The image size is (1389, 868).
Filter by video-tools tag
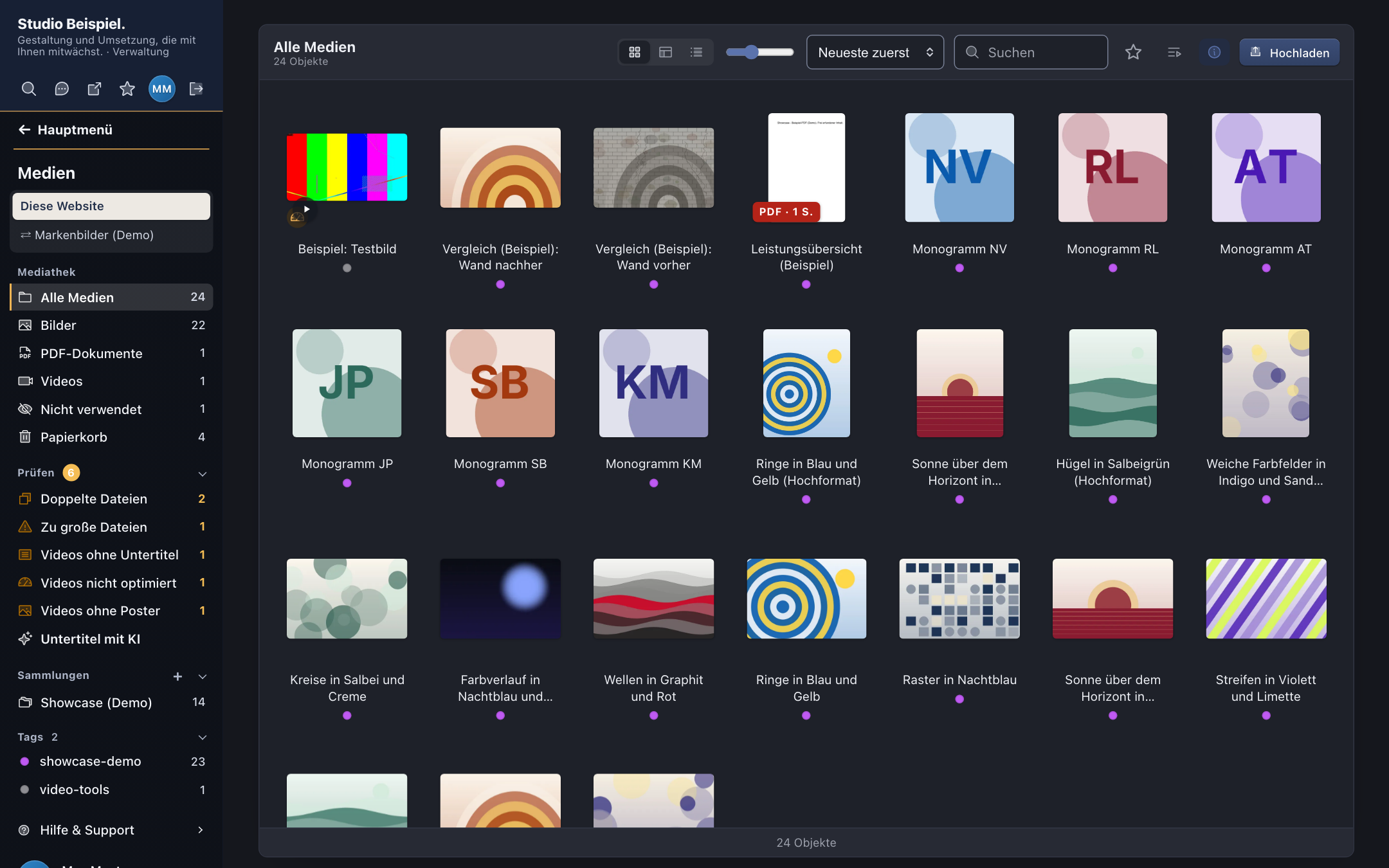click(111, 790)
